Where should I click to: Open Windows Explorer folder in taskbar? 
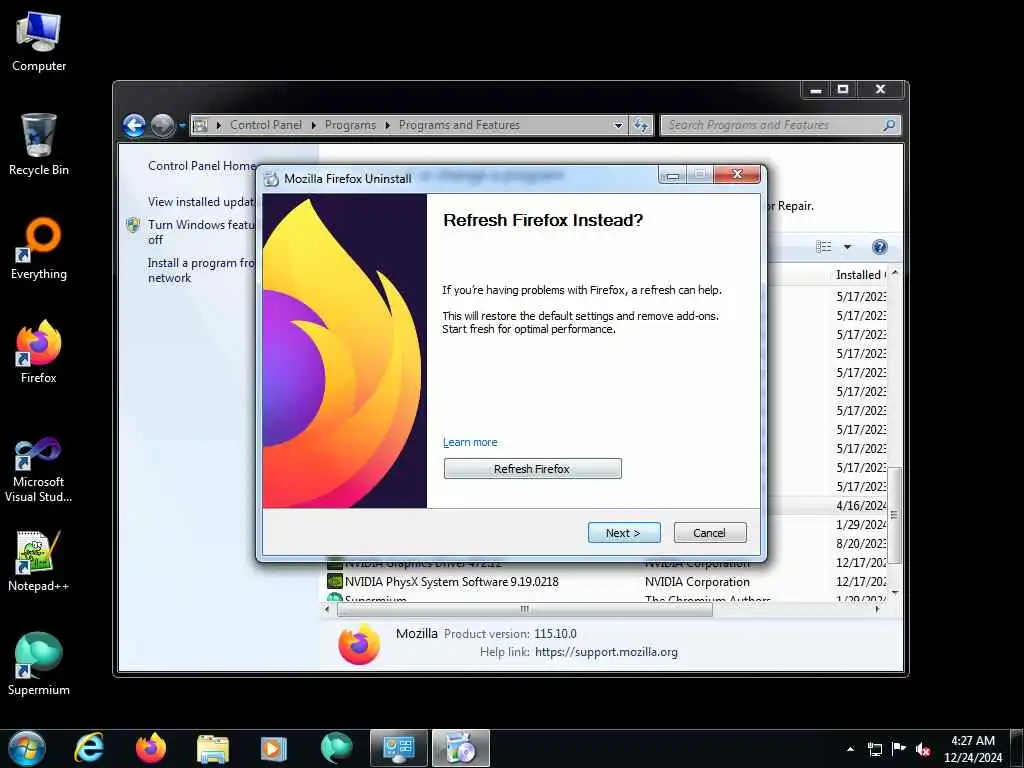coord(213,748)
